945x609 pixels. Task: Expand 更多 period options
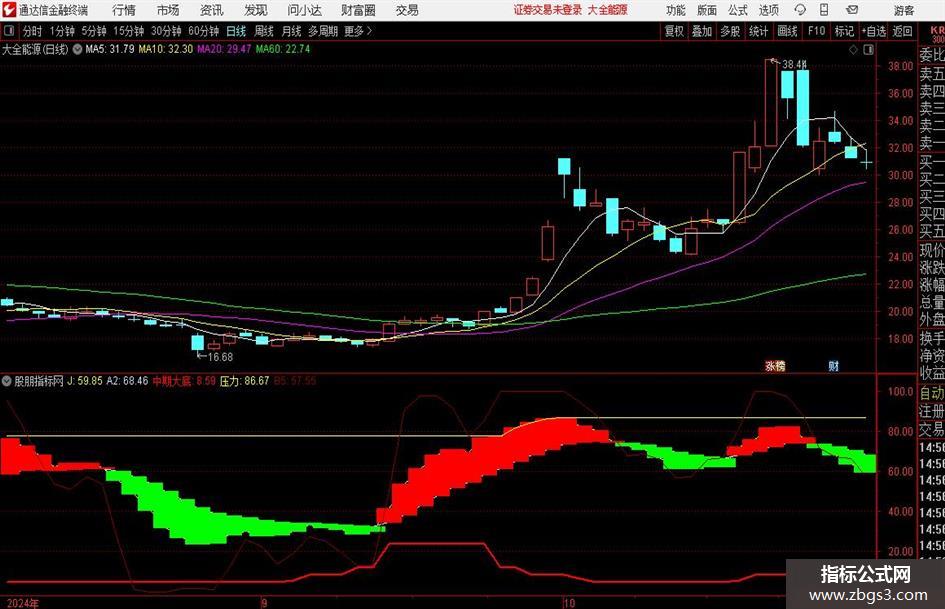[359, 31]
